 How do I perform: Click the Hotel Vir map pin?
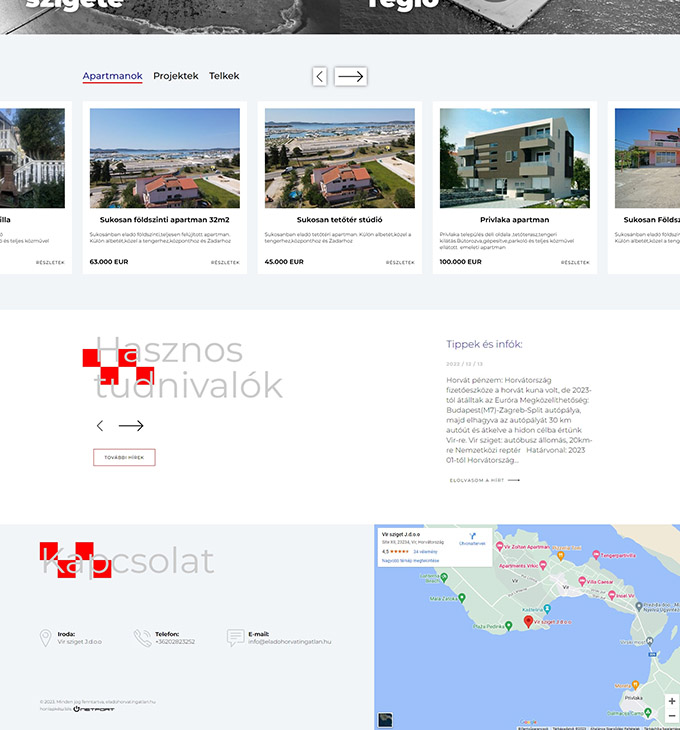(612, 595)
